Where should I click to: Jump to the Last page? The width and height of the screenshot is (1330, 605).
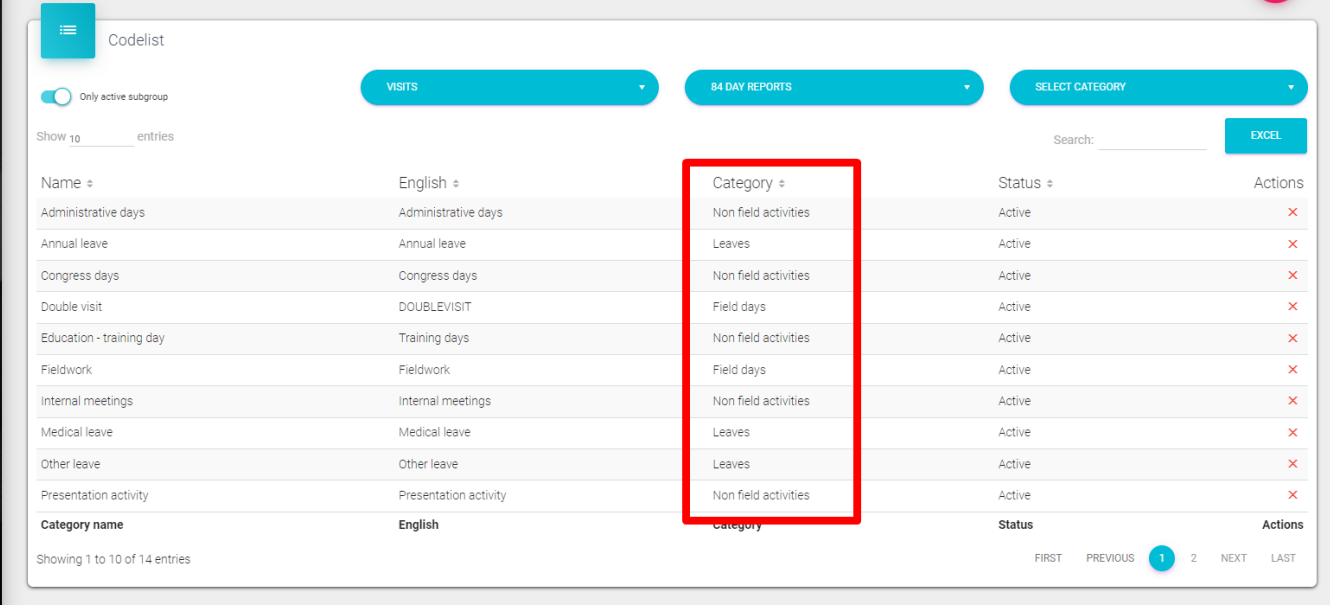[x=1283, y=558]
